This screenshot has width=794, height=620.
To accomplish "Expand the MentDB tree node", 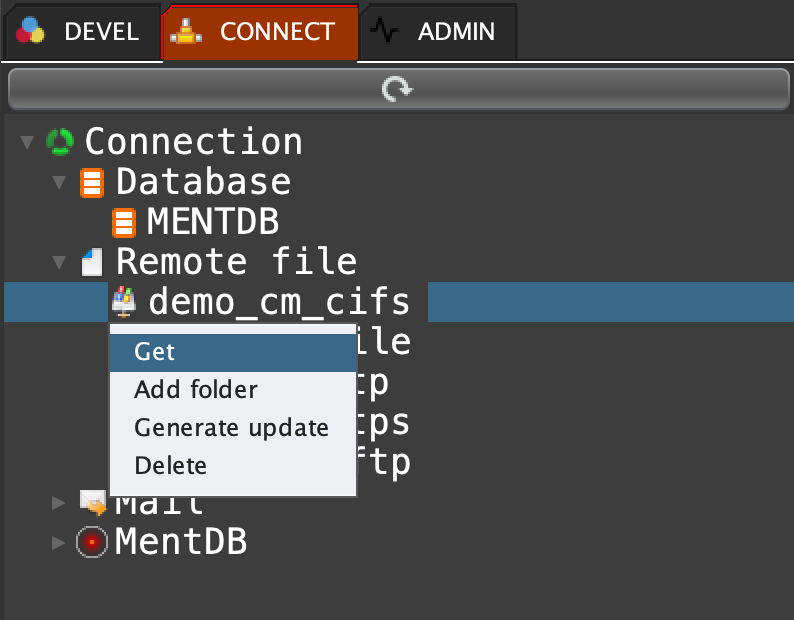I will pyautogui.click(x=59, y=542).
